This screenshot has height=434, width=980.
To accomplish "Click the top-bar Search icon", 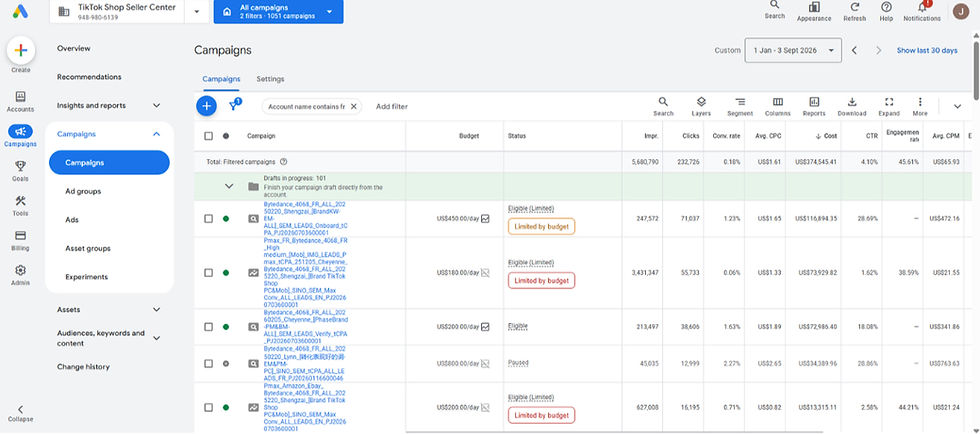I will pyautogui.click(x=774, y=5).
